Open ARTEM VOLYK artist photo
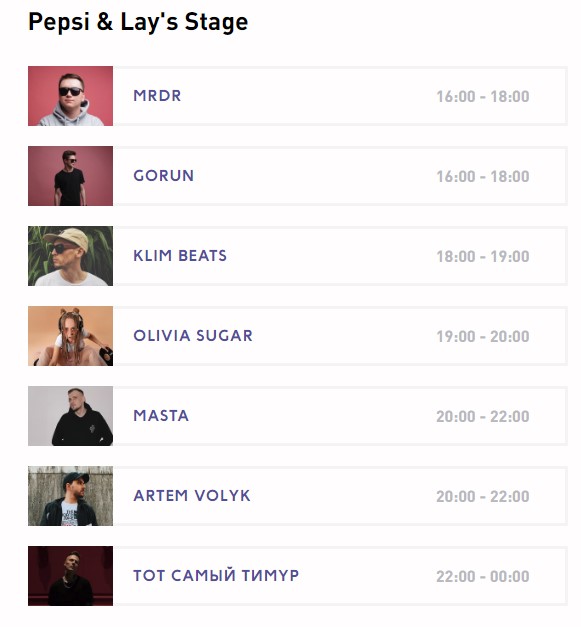Screen dimensions: 581x627 [x=70, y=496]
